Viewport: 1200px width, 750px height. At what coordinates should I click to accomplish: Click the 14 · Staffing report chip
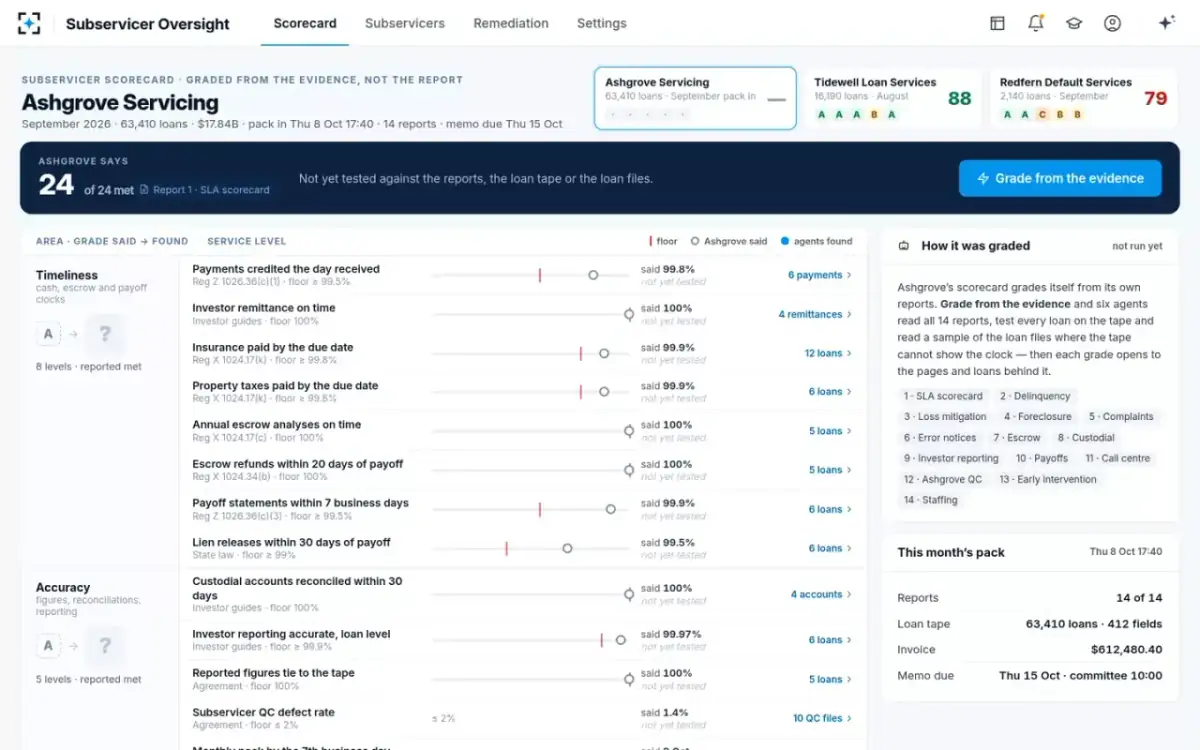click(x=931, y=500)
